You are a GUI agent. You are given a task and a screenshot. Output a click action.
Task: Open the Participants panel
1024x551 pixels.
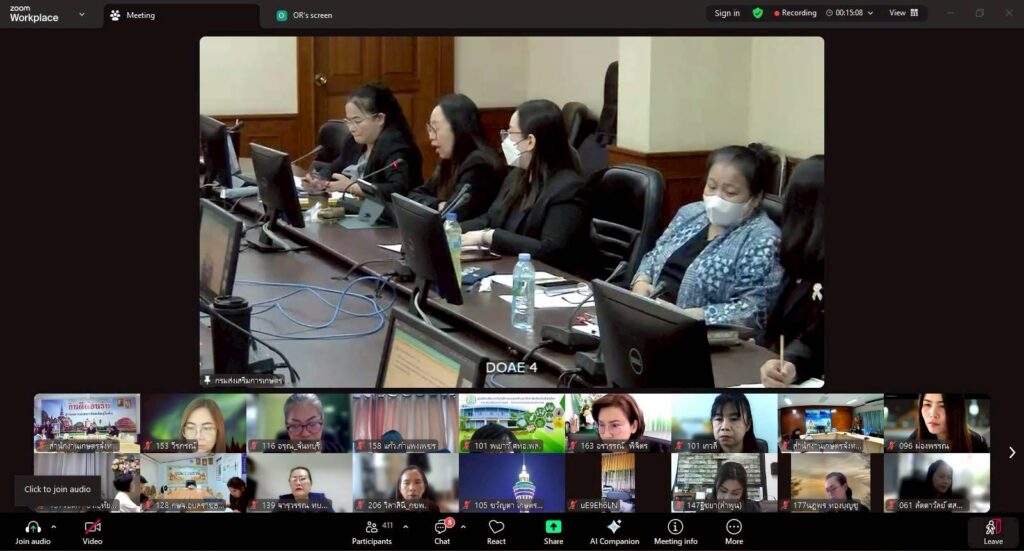point(372,531)
